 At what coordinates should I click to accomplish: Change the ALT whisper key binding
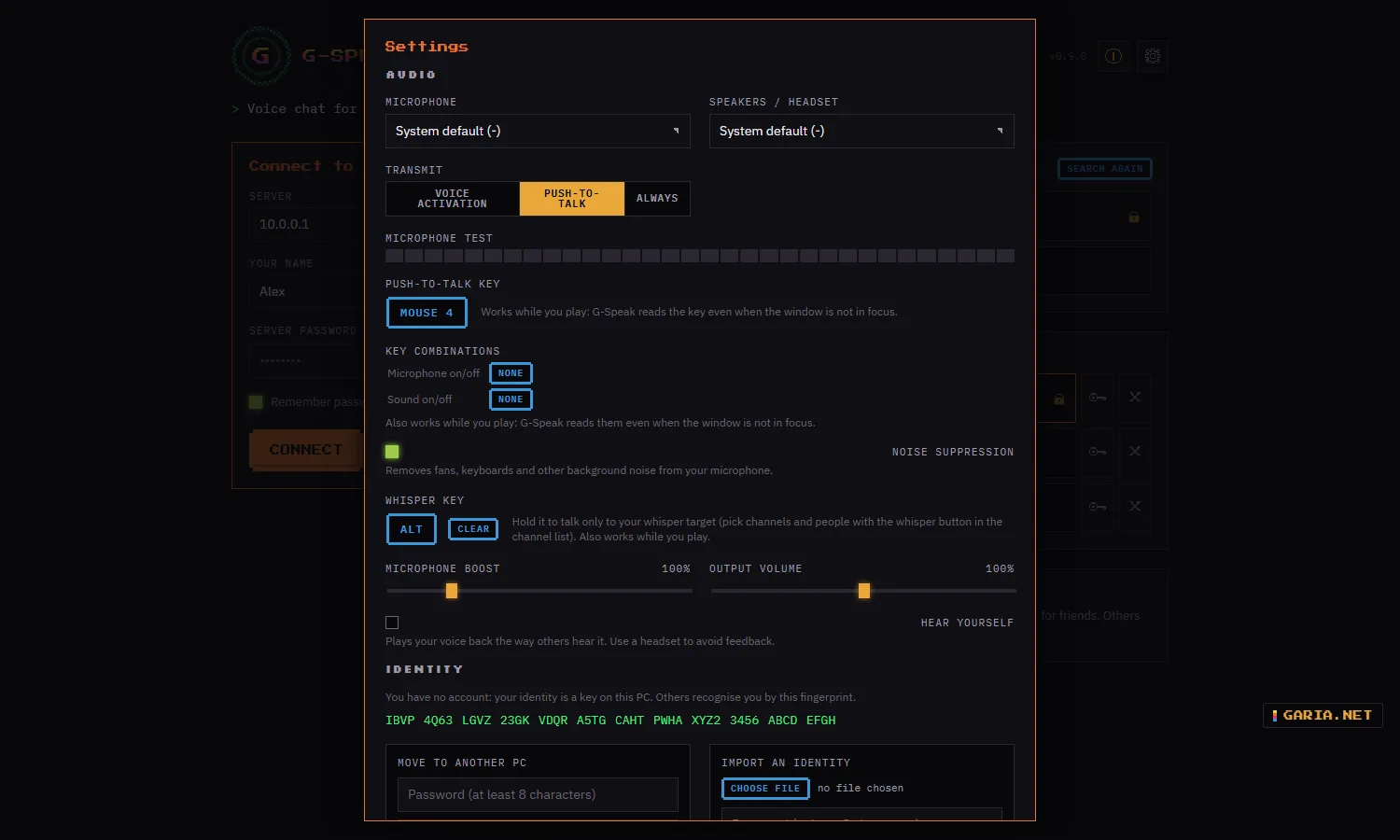click(x=412, y=529)
